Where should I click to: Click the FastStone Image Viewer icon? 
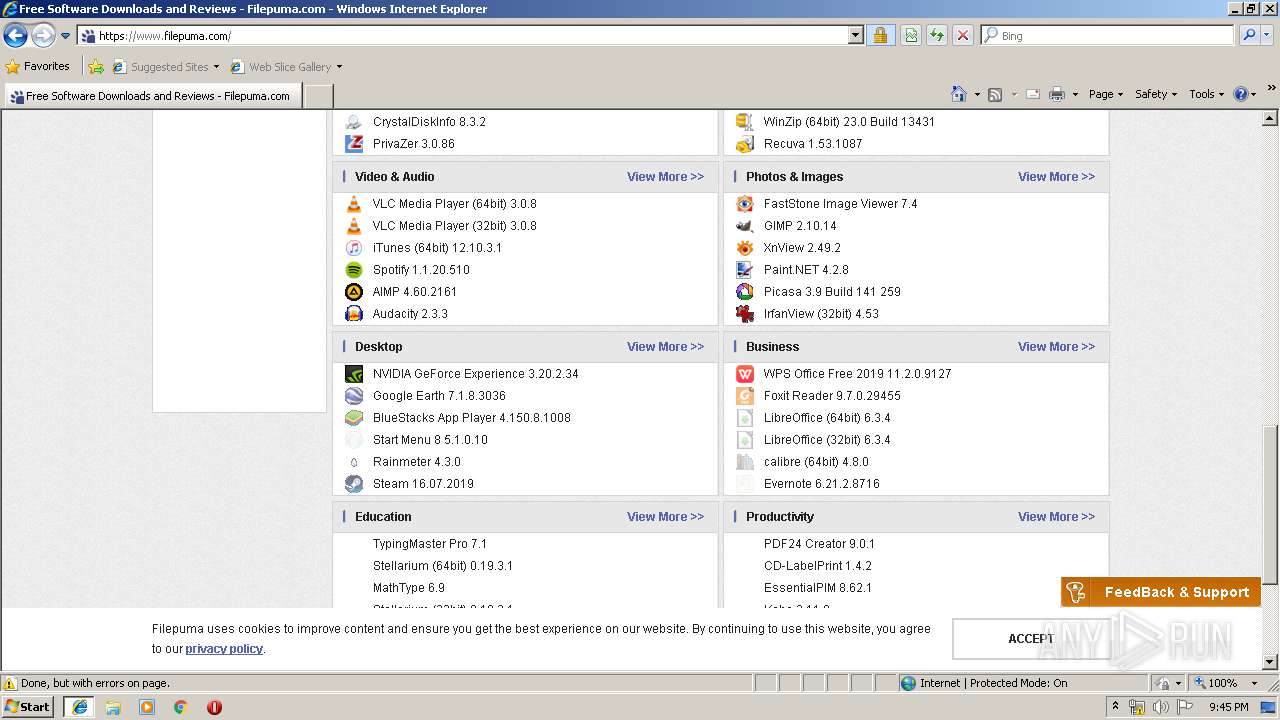pyautogui.click(x=744, y=204)
